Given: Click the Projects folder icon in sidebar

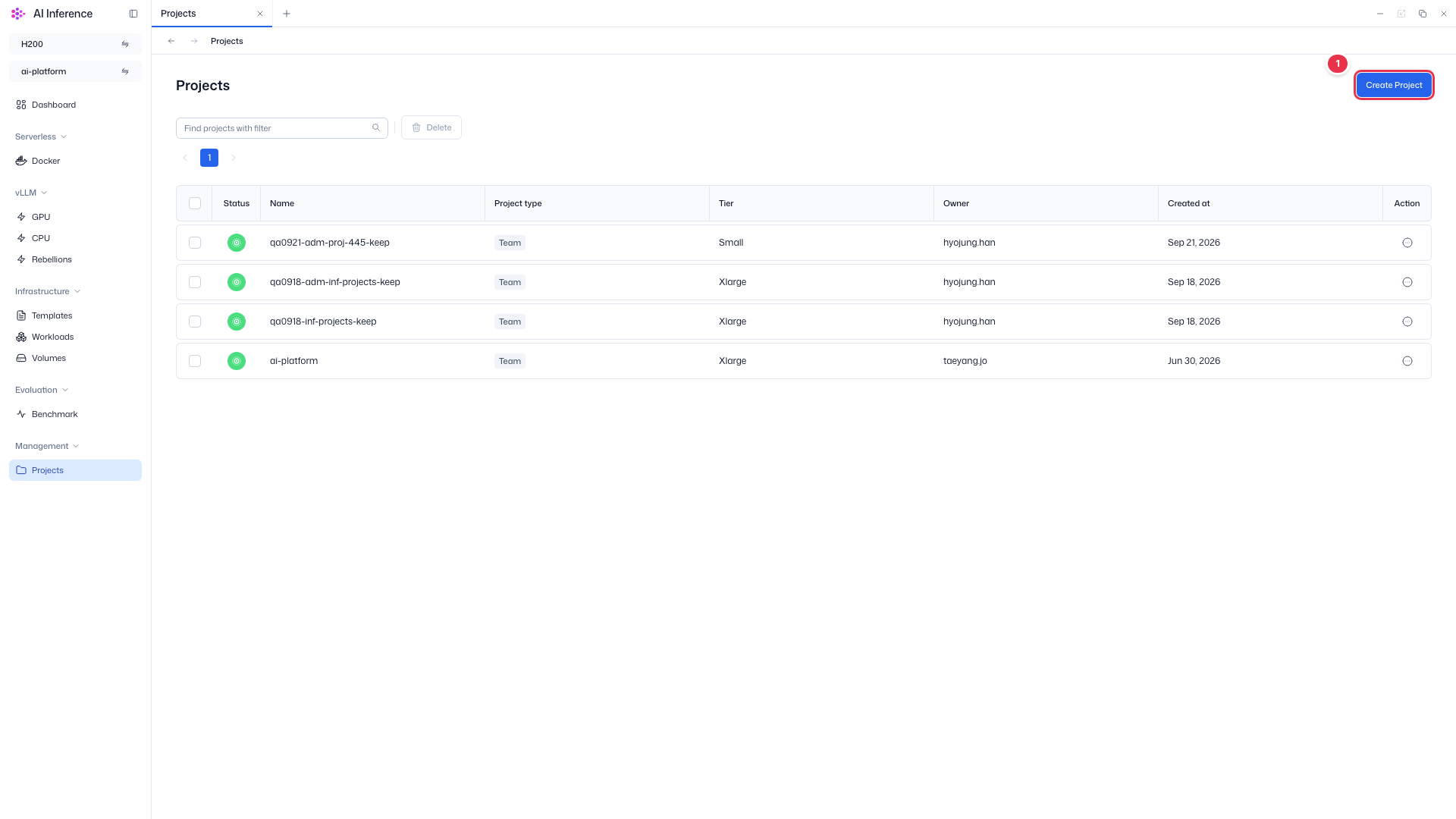Looking at the screenshot, I should tap(21, 470).
